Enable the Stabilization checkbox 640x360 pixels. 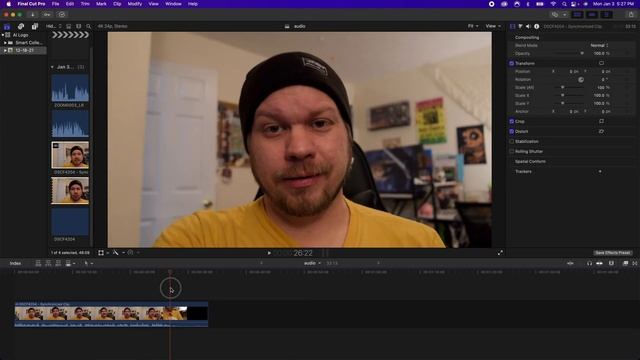pyautogui.click(x=511, y=142)
